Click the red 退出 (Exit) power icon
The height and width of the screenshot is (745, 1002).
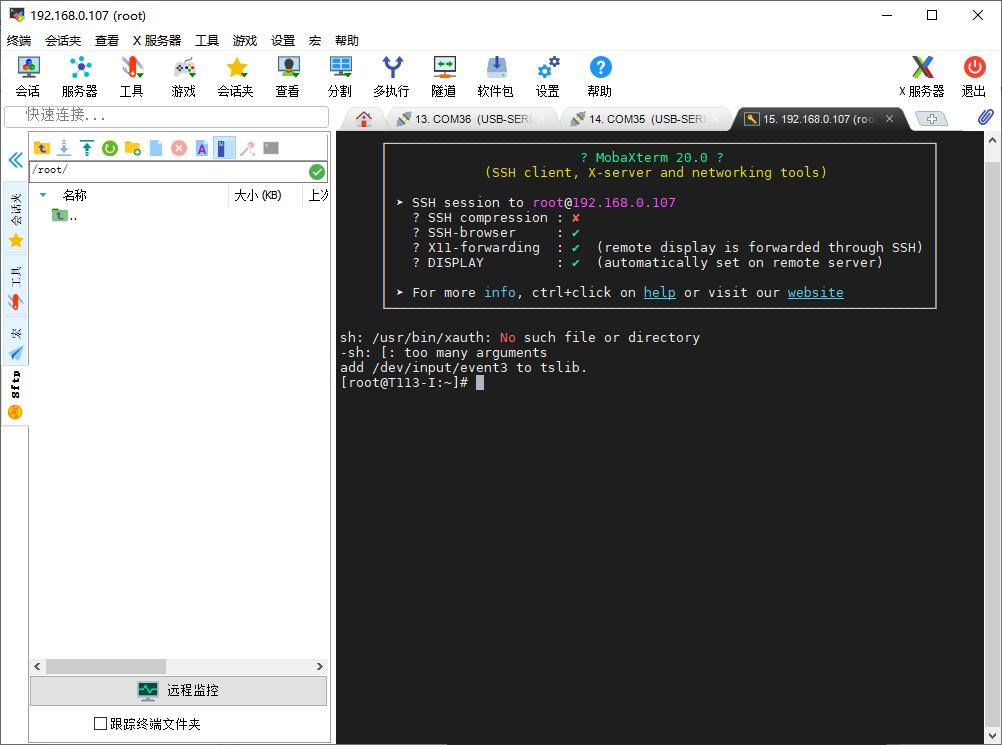974,76
